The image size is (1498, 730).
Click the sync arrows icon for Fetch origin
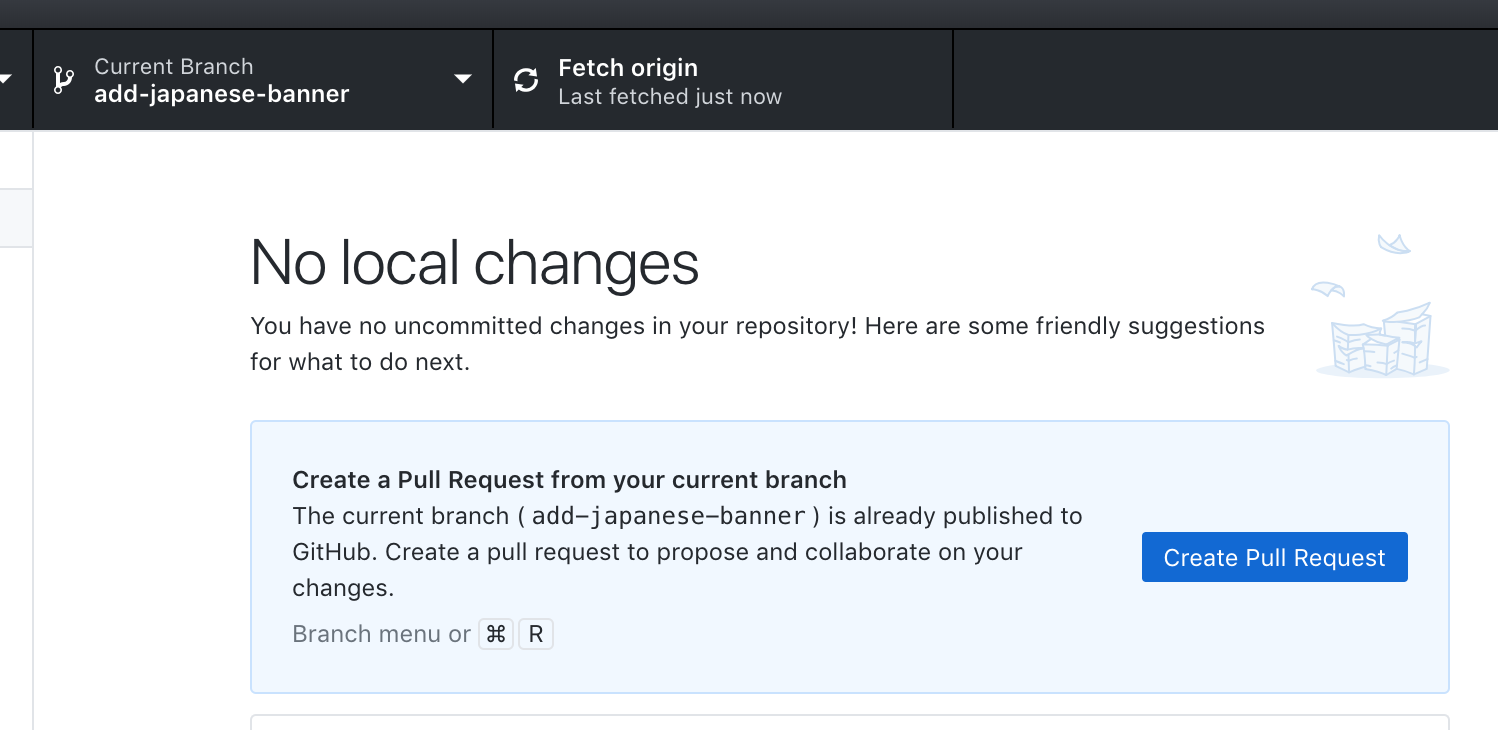click(x=526, y=80)
